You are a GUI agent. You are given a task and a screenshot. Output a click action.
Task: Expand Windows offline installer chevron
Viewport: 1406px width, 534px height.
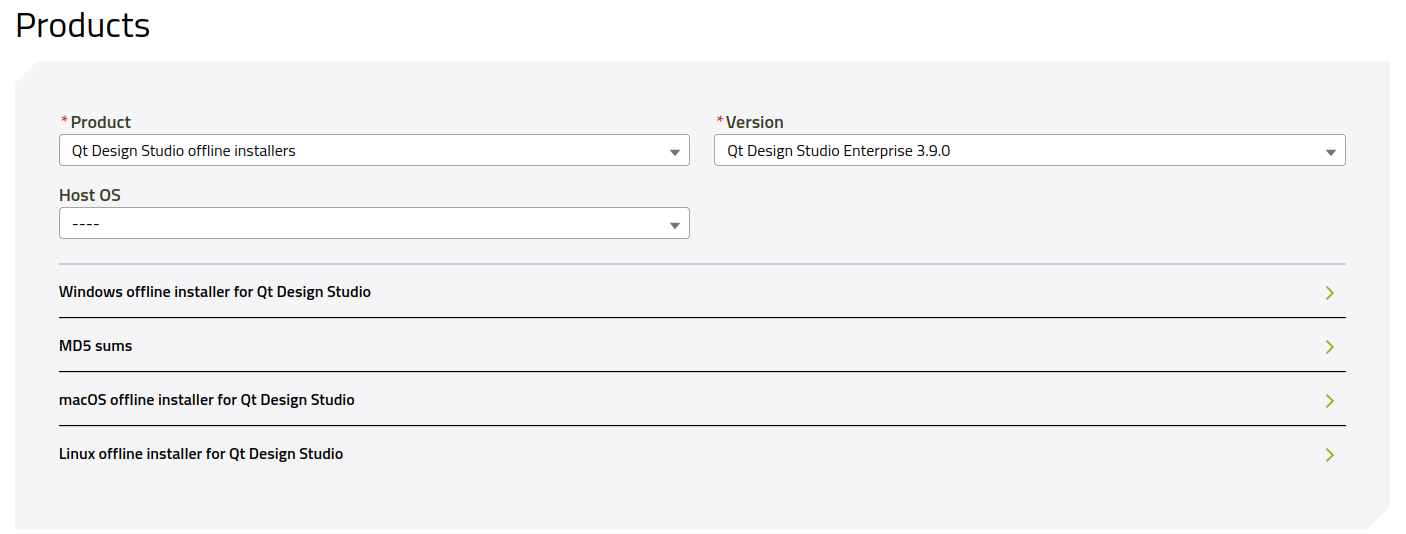(1329, 293)
